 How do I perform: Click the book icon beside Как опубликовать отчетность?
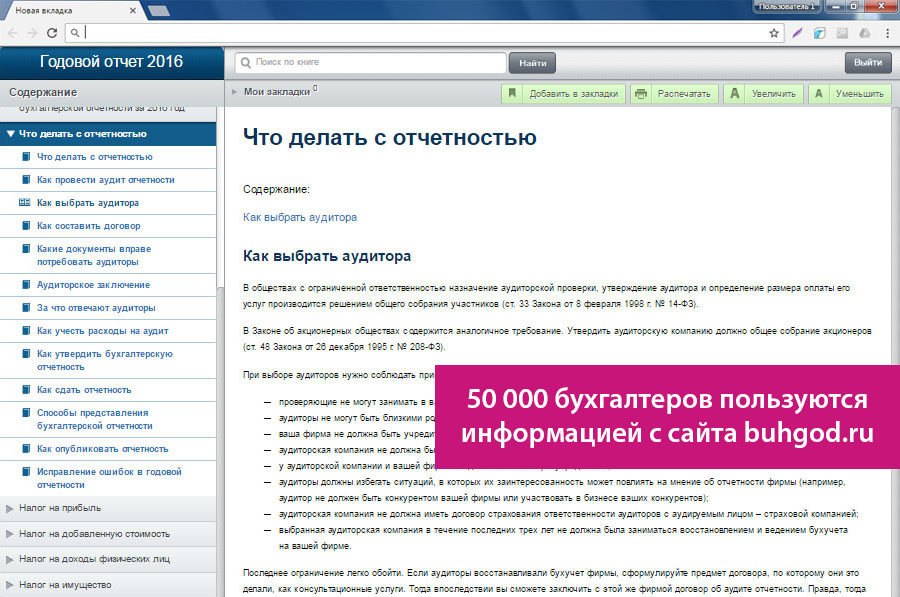26,448
